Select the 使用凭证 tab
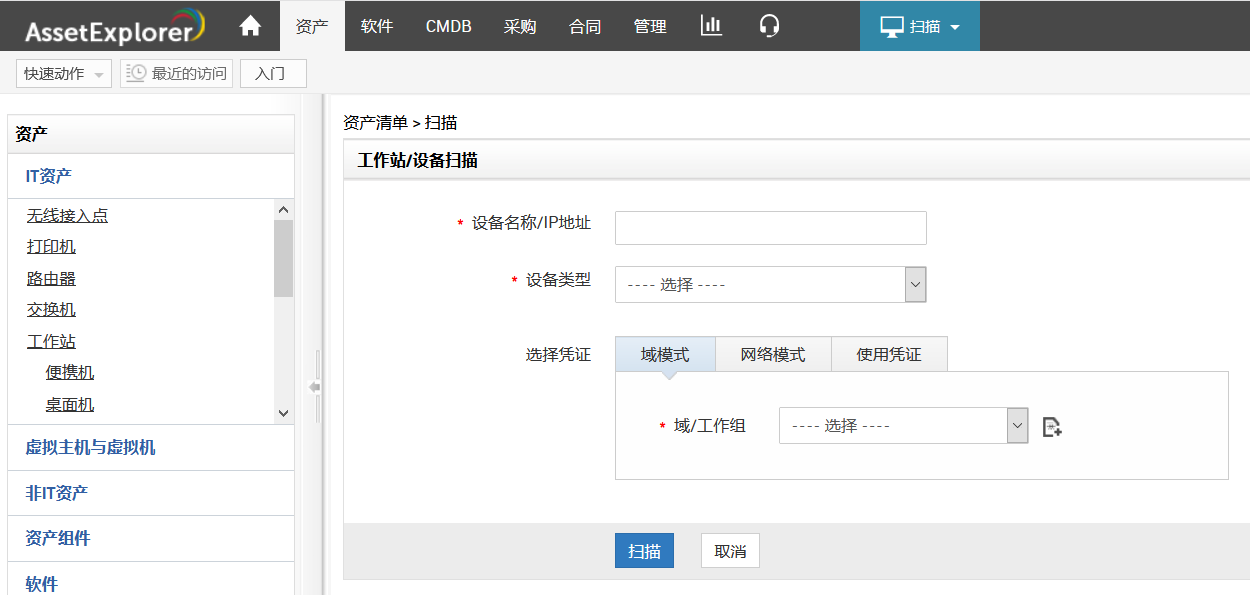Screen dimensions: 1250x595 [889, 355]
